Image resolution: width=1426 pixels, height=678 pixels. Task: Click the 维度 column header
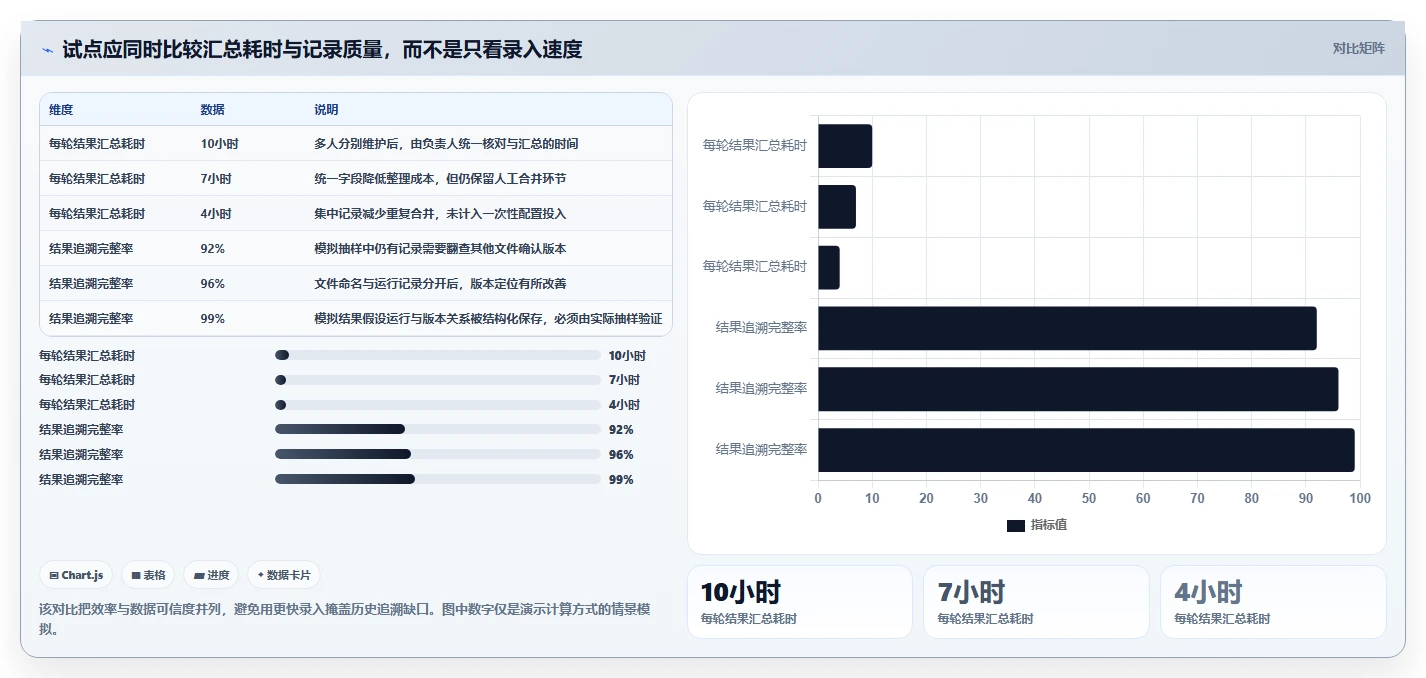pyautogui.click(x=61, y=109)
